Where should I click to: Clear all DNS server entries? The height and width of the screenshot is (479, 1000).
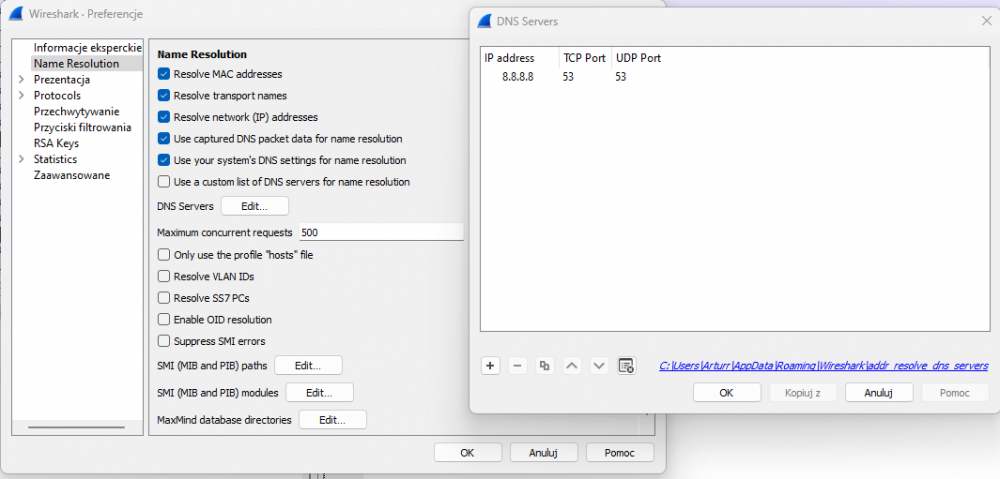coord(626,366)
